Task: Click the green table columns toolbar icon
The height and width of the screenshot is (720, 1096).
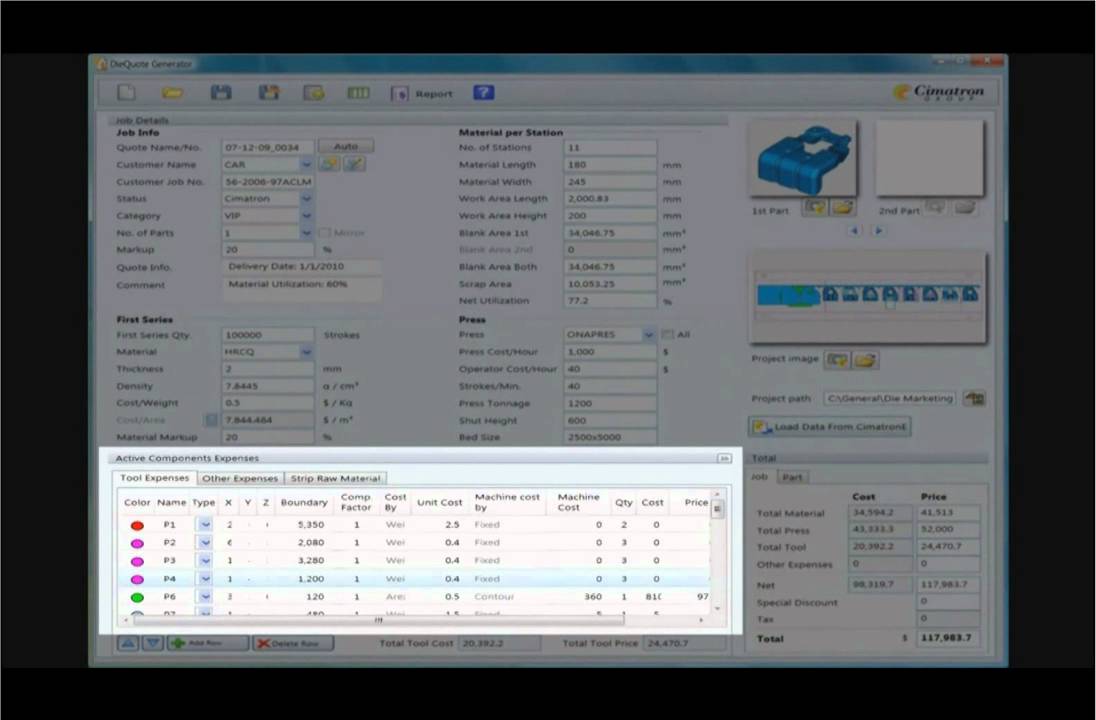Action: [358, 92]
